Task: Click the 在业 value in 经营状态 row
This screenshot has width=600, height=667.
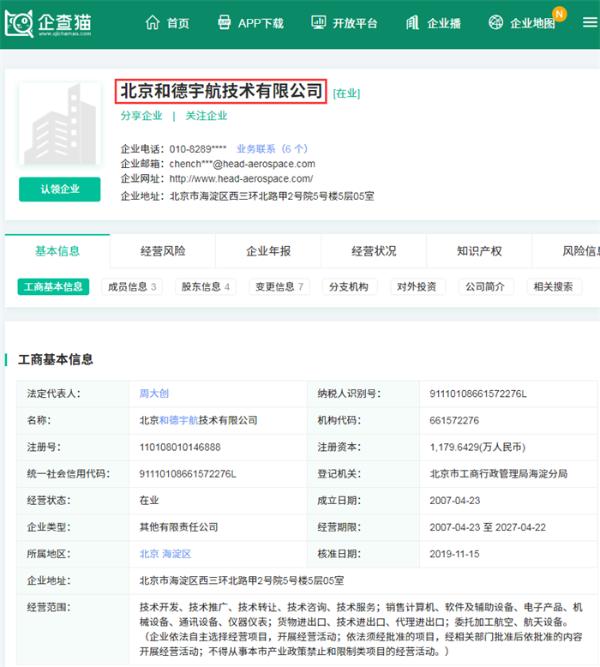Action: [149, 501]
